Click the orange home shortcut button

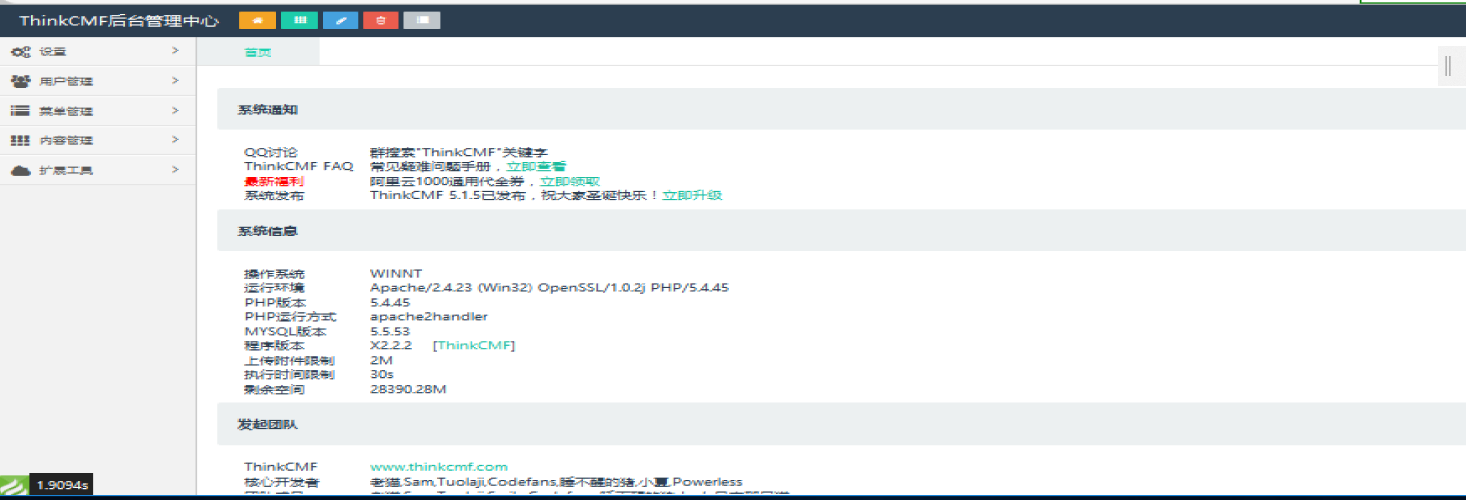click(x=258, y=20)
